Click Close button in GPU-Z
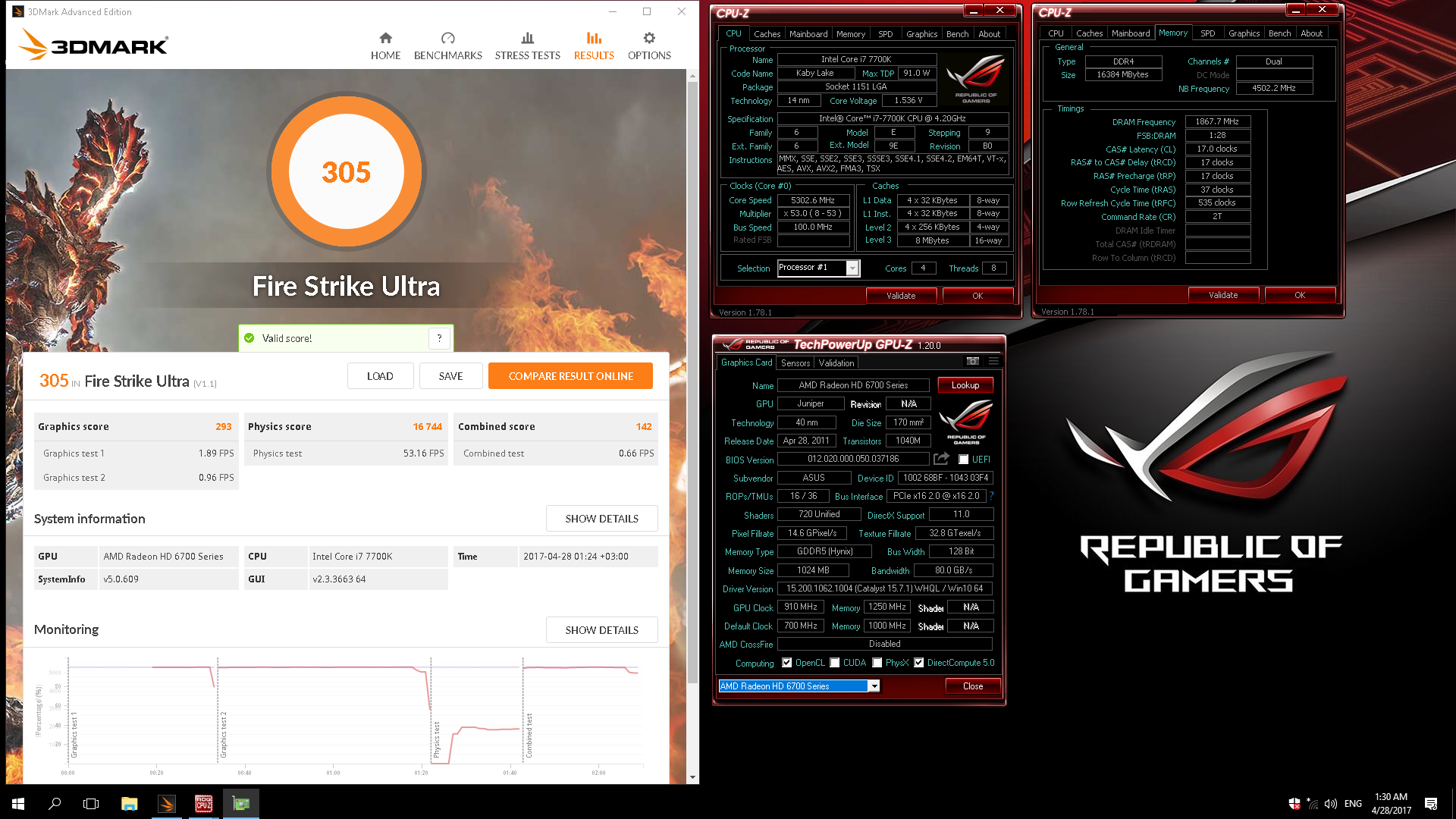This screenshot has width=1456, height=819. click(x=973, y=686)
